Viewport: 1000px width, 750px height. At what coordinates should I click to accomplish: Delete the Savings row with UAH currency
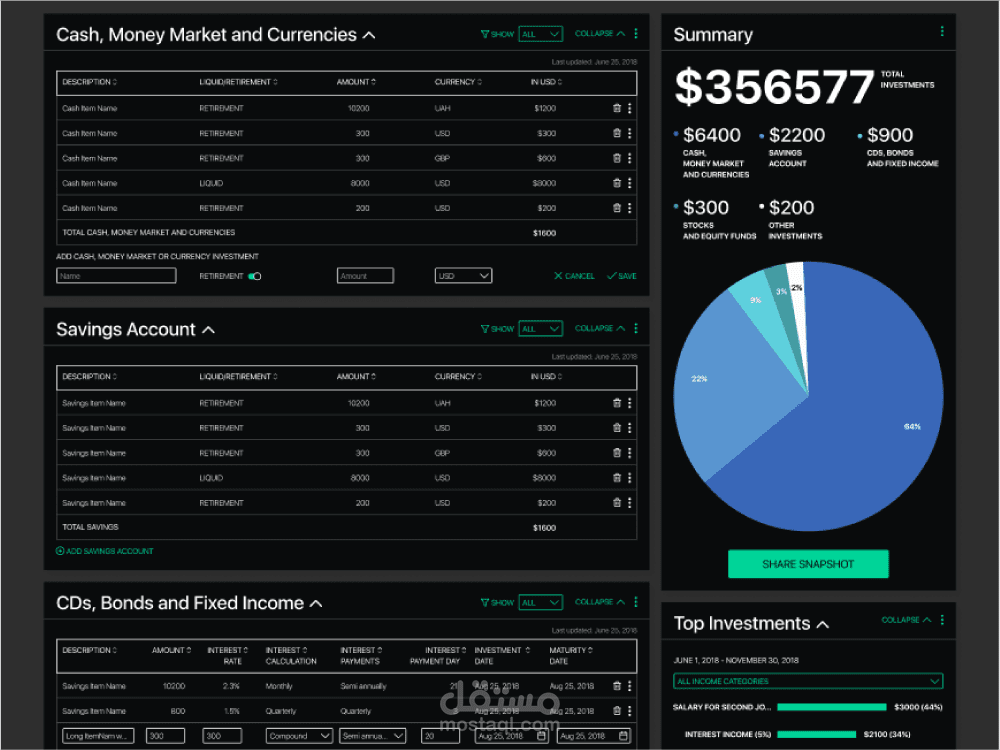tap(617, 403)
